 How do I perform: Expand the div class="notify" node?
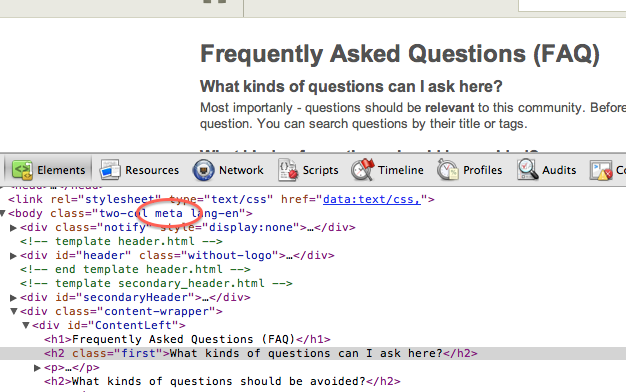[13, 228]
